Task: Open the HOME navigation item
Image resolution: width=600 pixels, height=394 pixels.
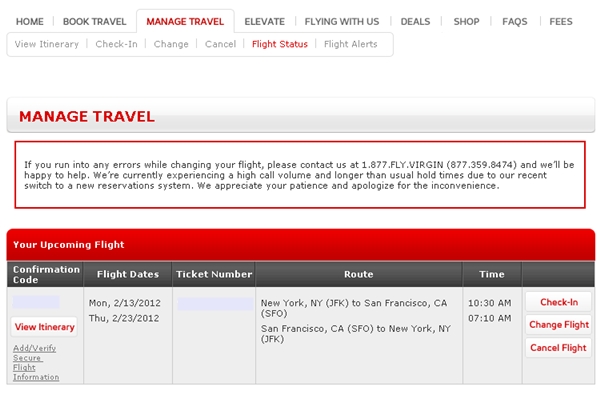Action: point(29,22)
